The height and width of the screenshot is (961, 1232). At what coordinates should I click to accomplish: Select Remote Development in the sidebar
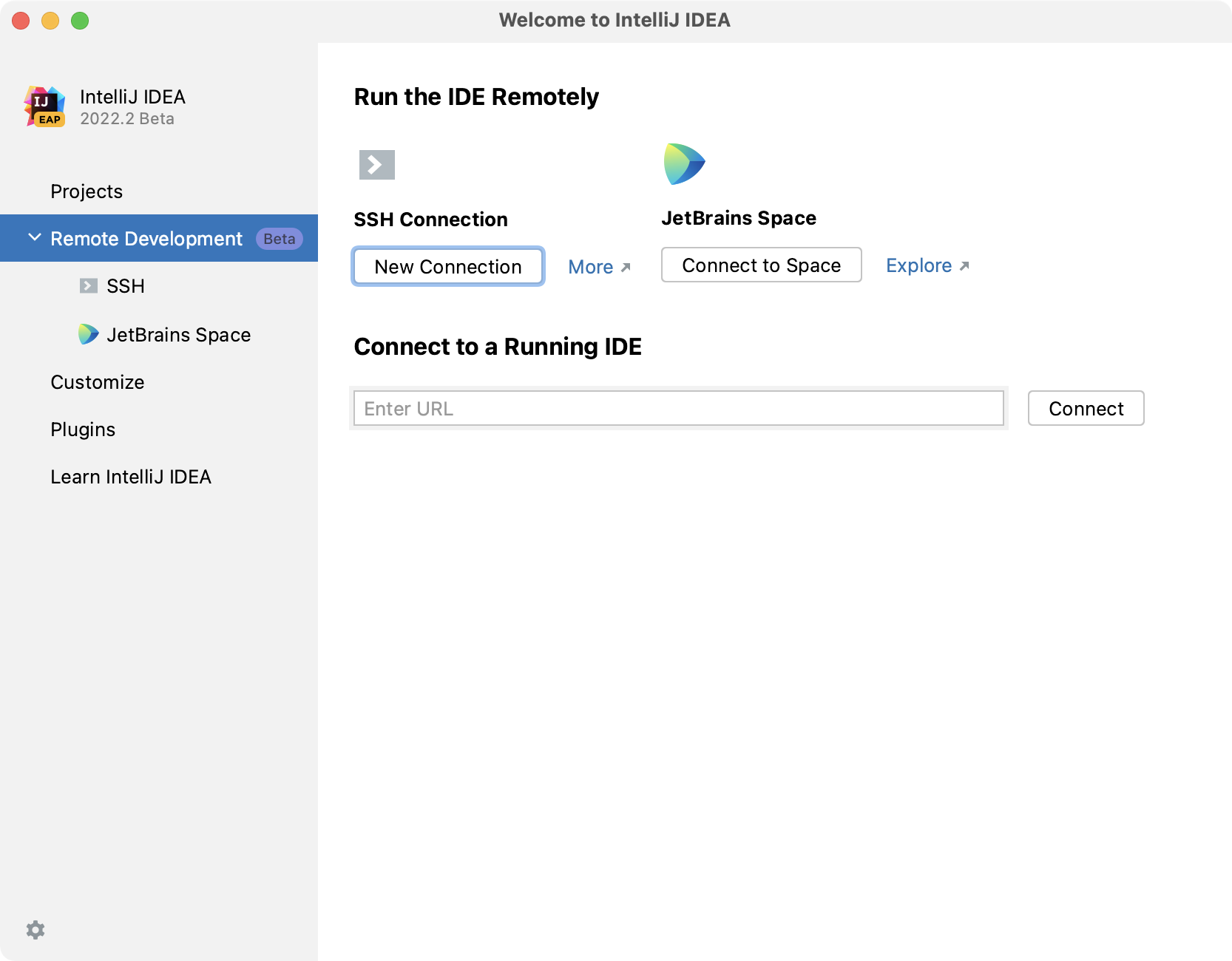(x=159, y=238)
